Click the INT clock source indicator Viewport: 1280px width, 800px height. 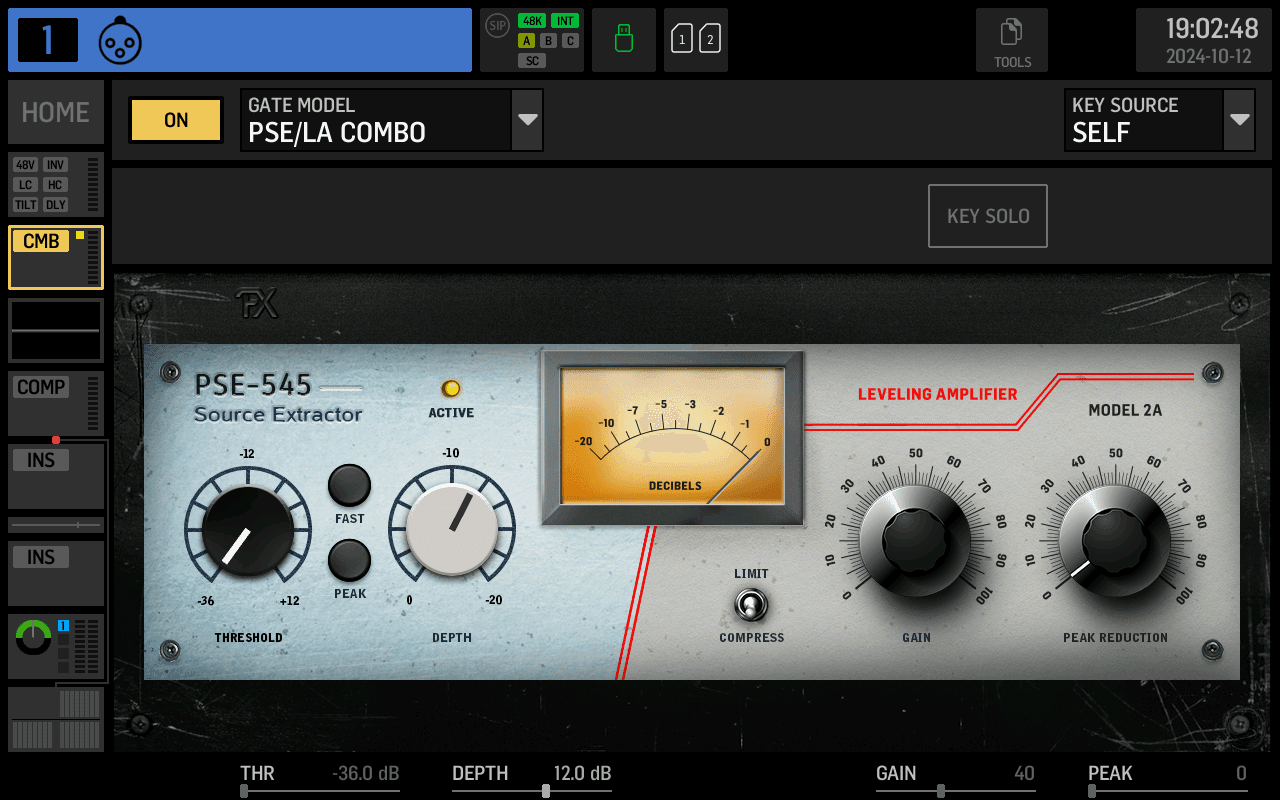pyautogui.click(x=565, y=21)
